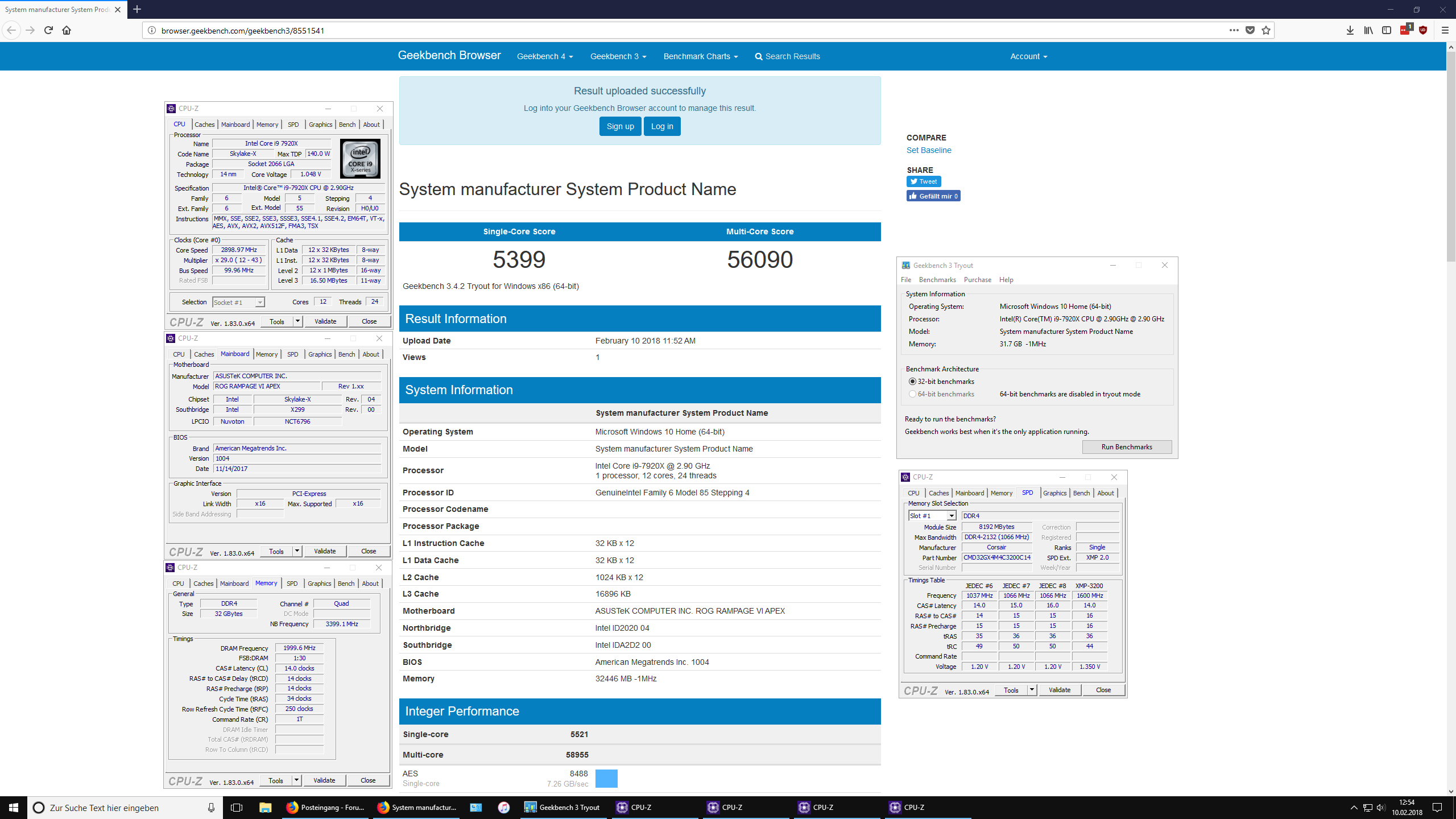Expand Tools arrow in top CPU-Z window
Screen dimensions: 1456x819
tap(297, 321)
